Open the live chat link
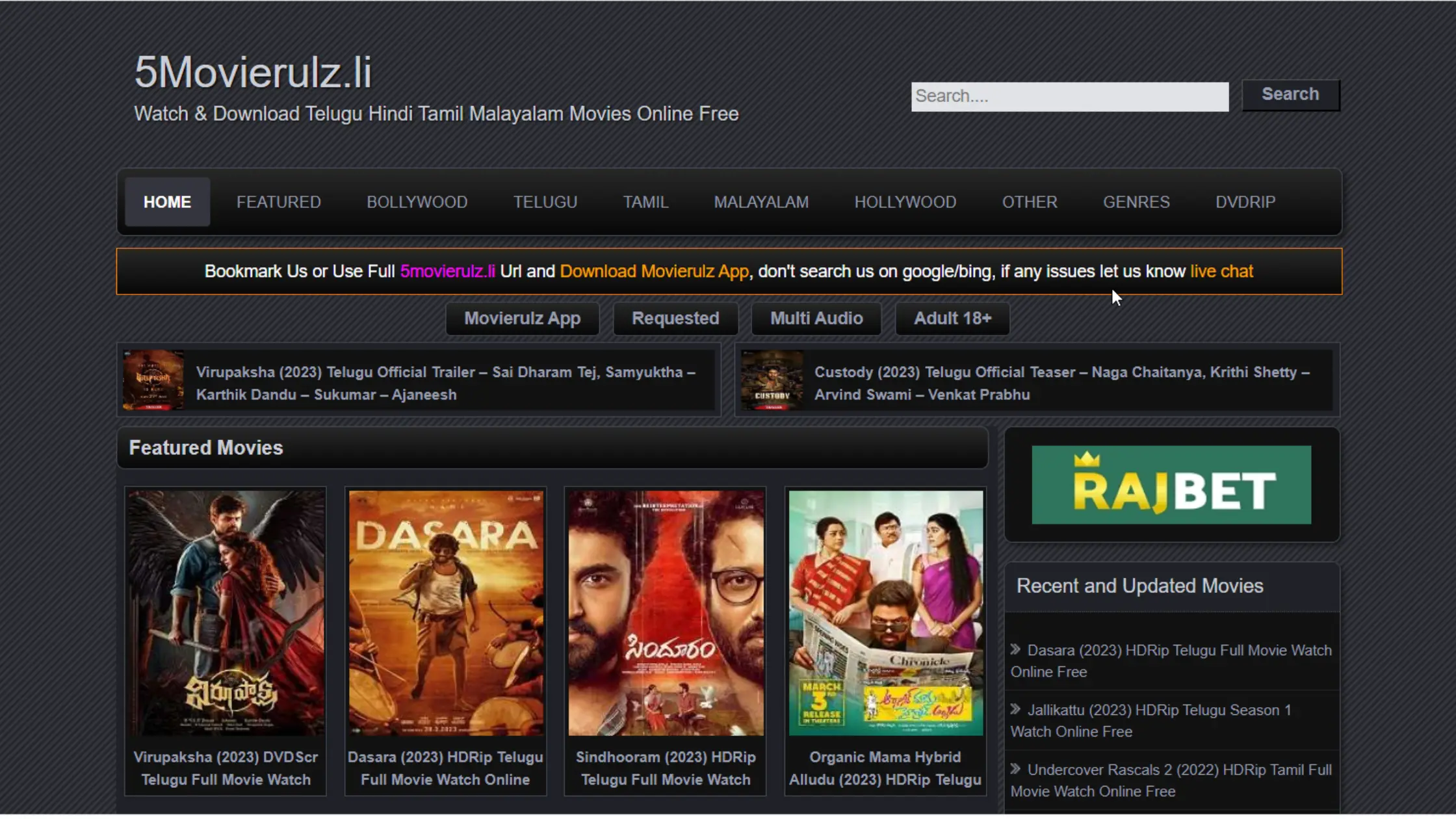Image resolution: width=1456 pixels, height=819 pixels. coord(1221,272)
